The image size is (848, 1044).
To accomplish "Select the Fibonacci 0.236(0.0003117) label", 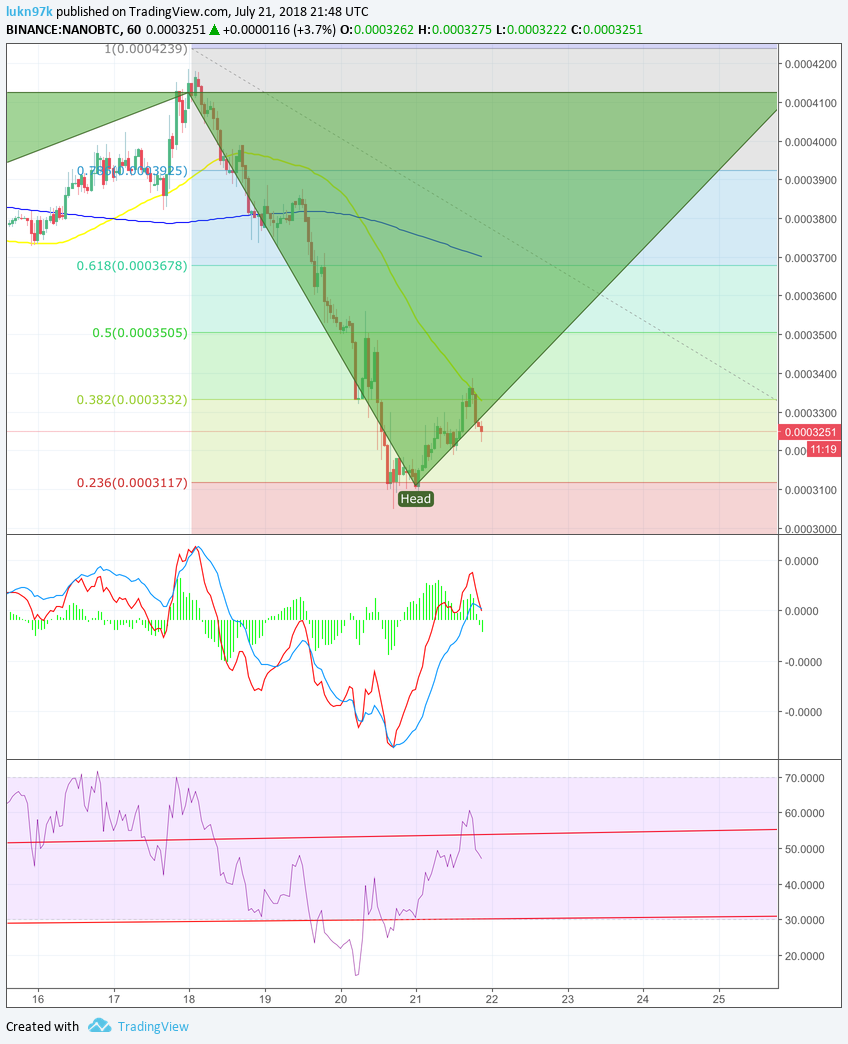I will (132, 482).
